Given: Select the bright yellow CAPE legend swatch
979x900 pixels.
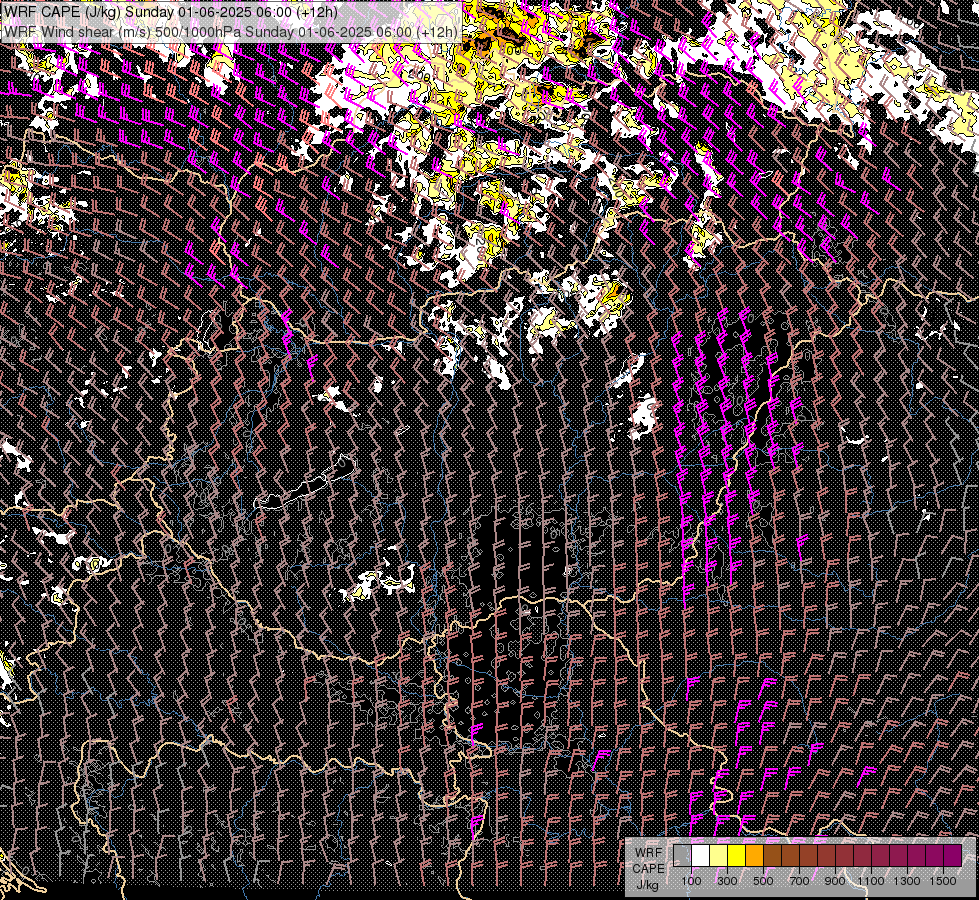Looking at the screenshot, I should (737, 855).
